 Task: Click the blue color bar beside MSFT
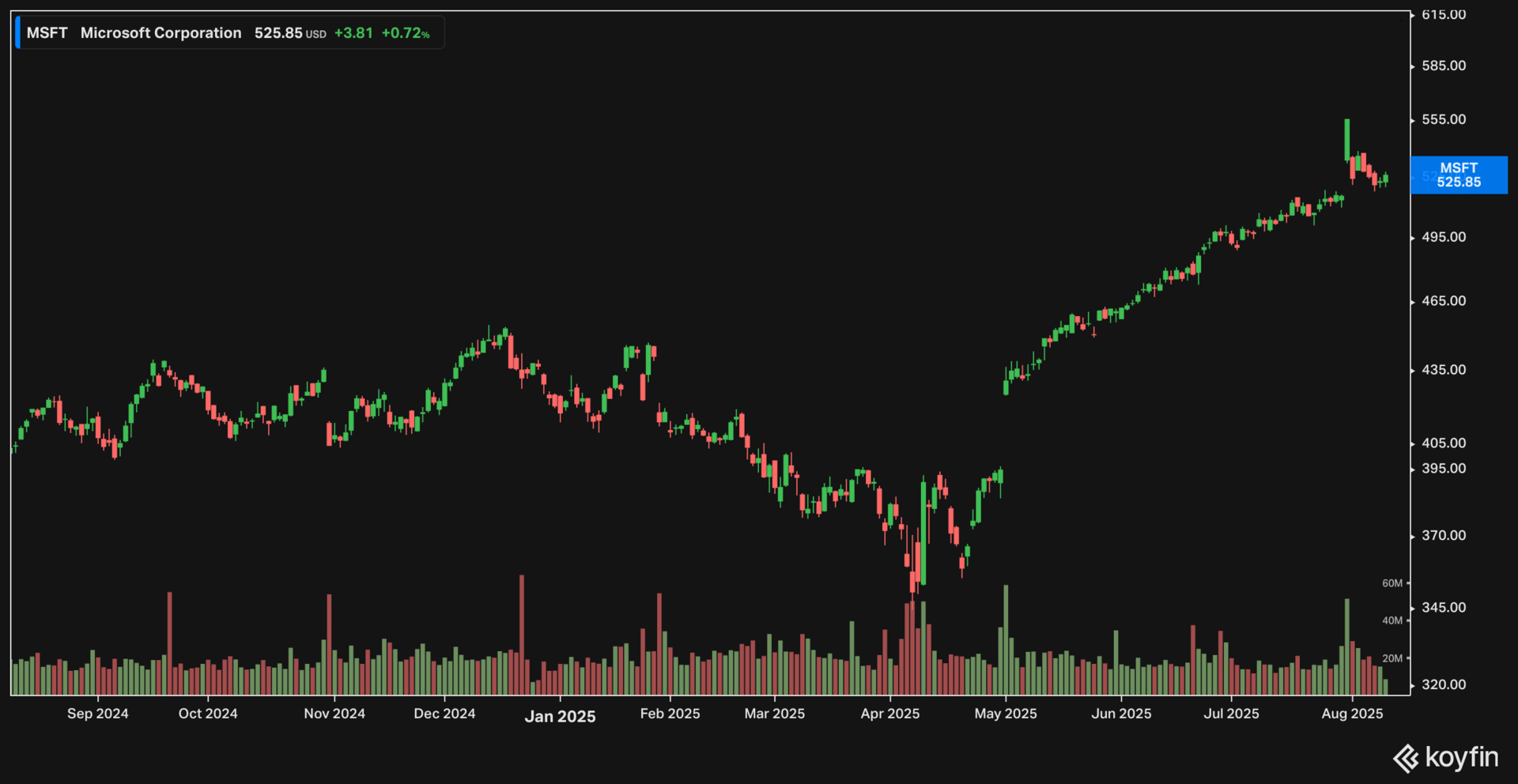point(17,33)
